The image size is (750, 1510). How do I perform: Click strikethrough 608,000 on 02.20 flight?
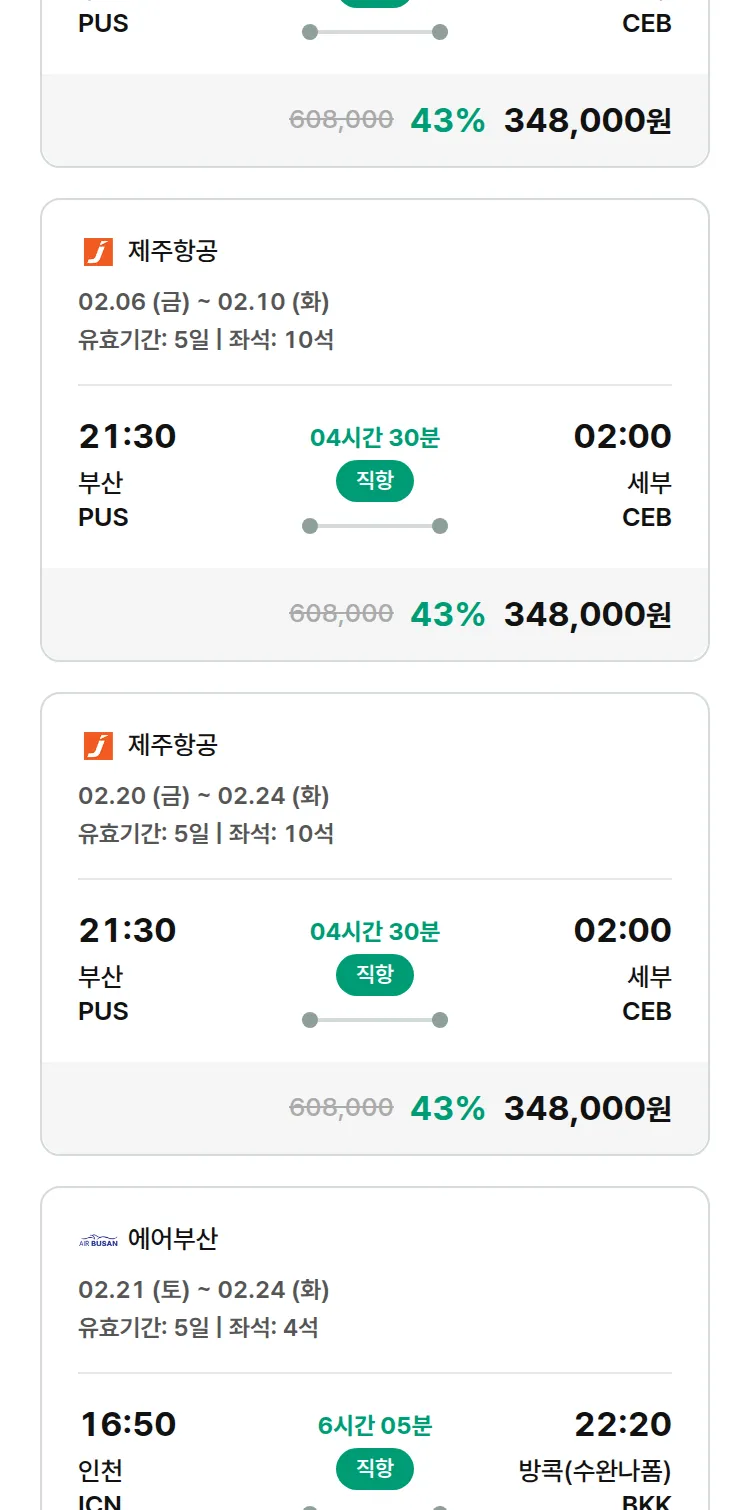341,1107
